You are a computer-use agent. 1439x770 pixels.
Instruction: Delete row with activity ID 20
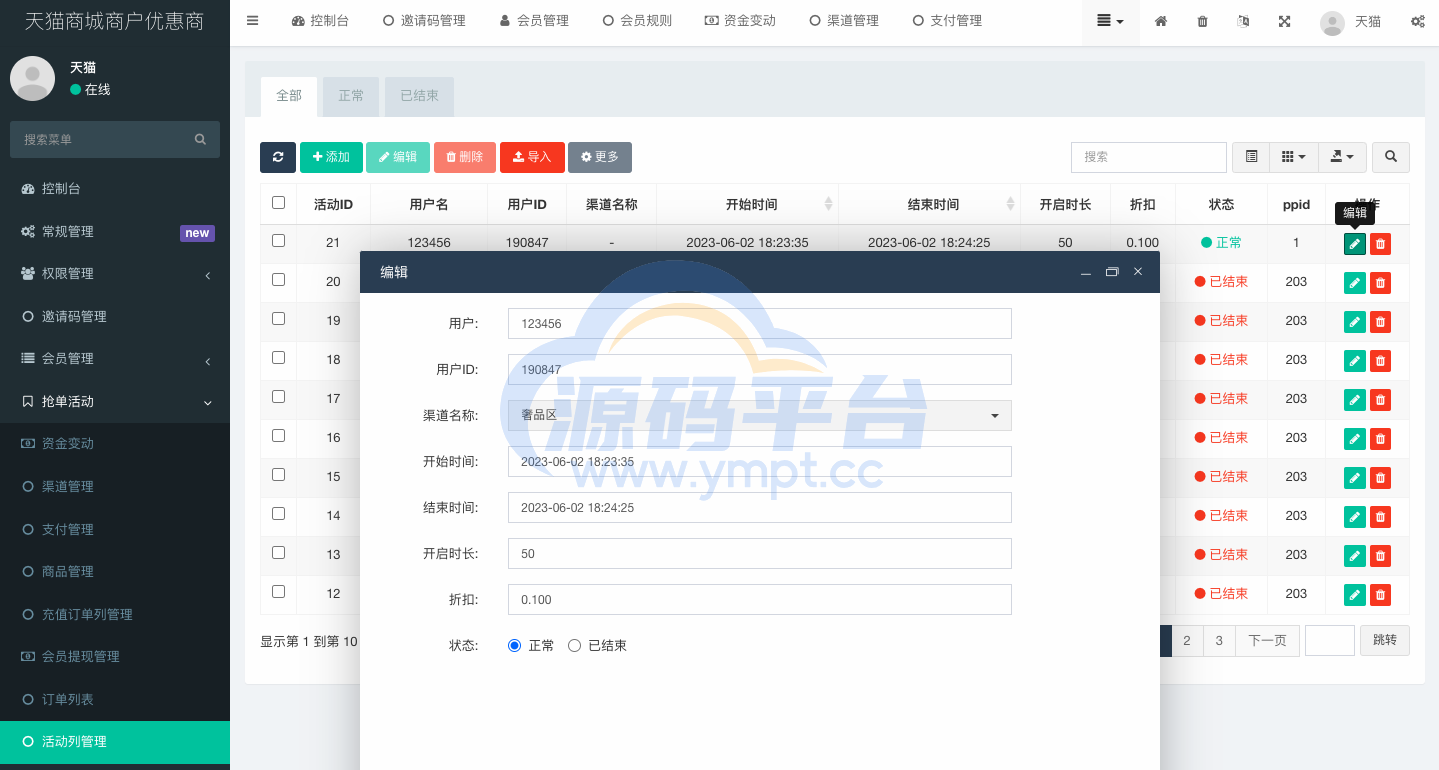(x=1380, y=282)
